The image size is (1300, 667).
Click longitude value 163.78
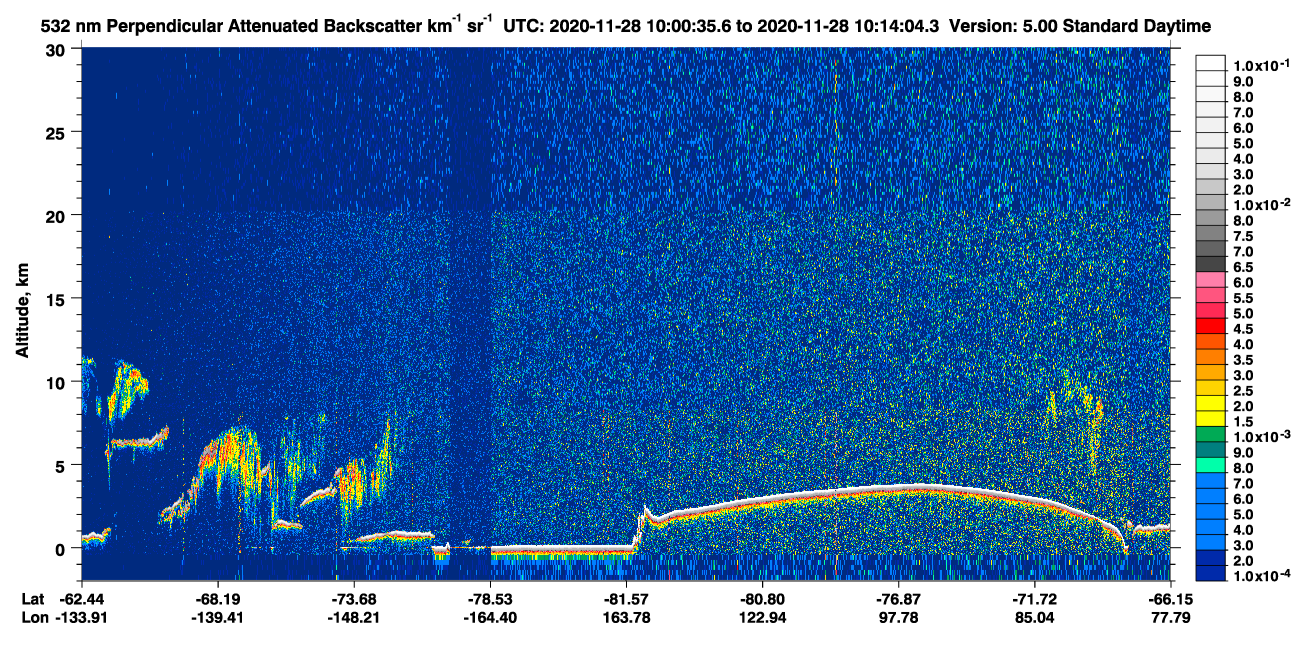click(x=626, y=617)
